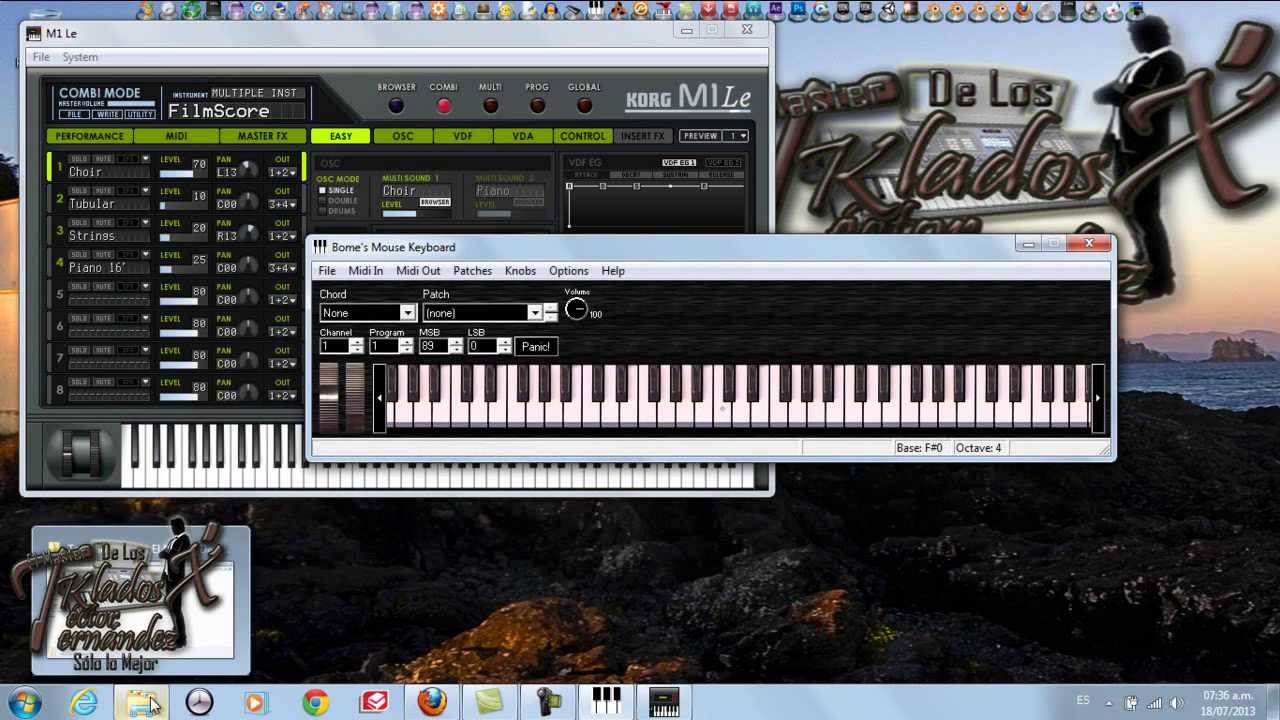Open the Patch dropdown in Bome's Mouse Keyboard
Image resolution: width=1280 pixels, height=720 pixels.
[x=535, y=313]
